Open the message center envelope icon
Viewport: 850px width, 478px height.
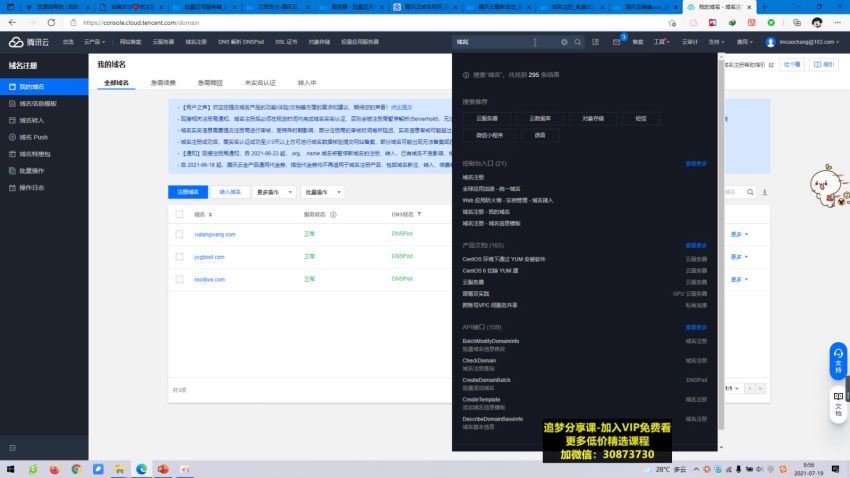tap(616, 42)
